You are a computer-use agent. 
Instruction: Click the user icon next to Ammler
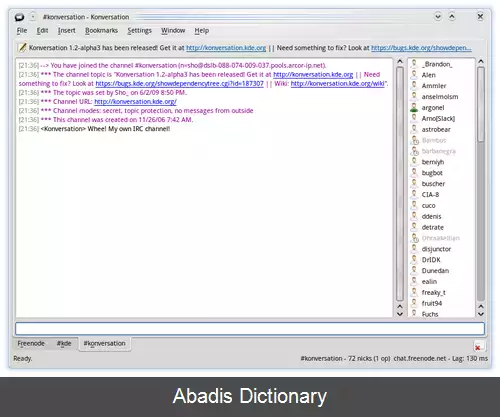[414, 86]
